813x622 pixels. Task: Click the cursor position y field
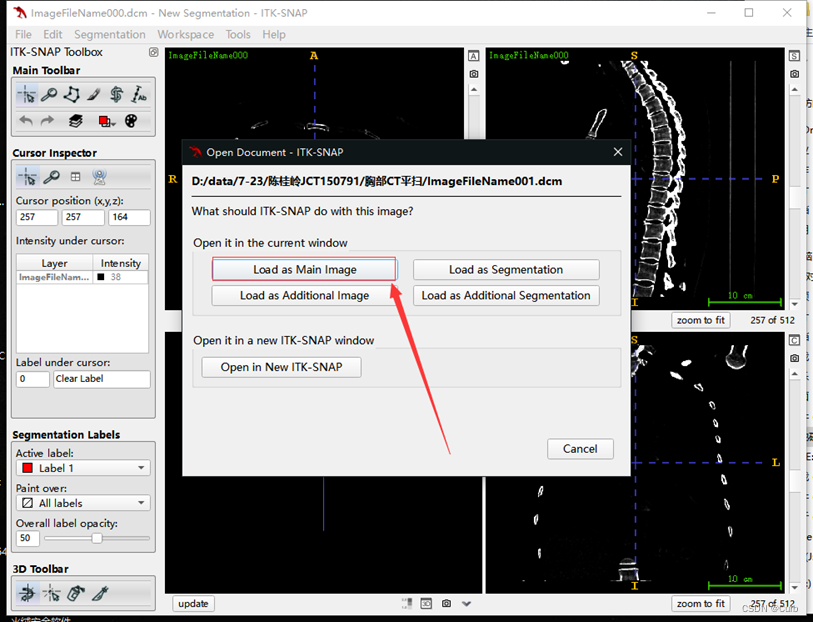[x=83, y=217]
